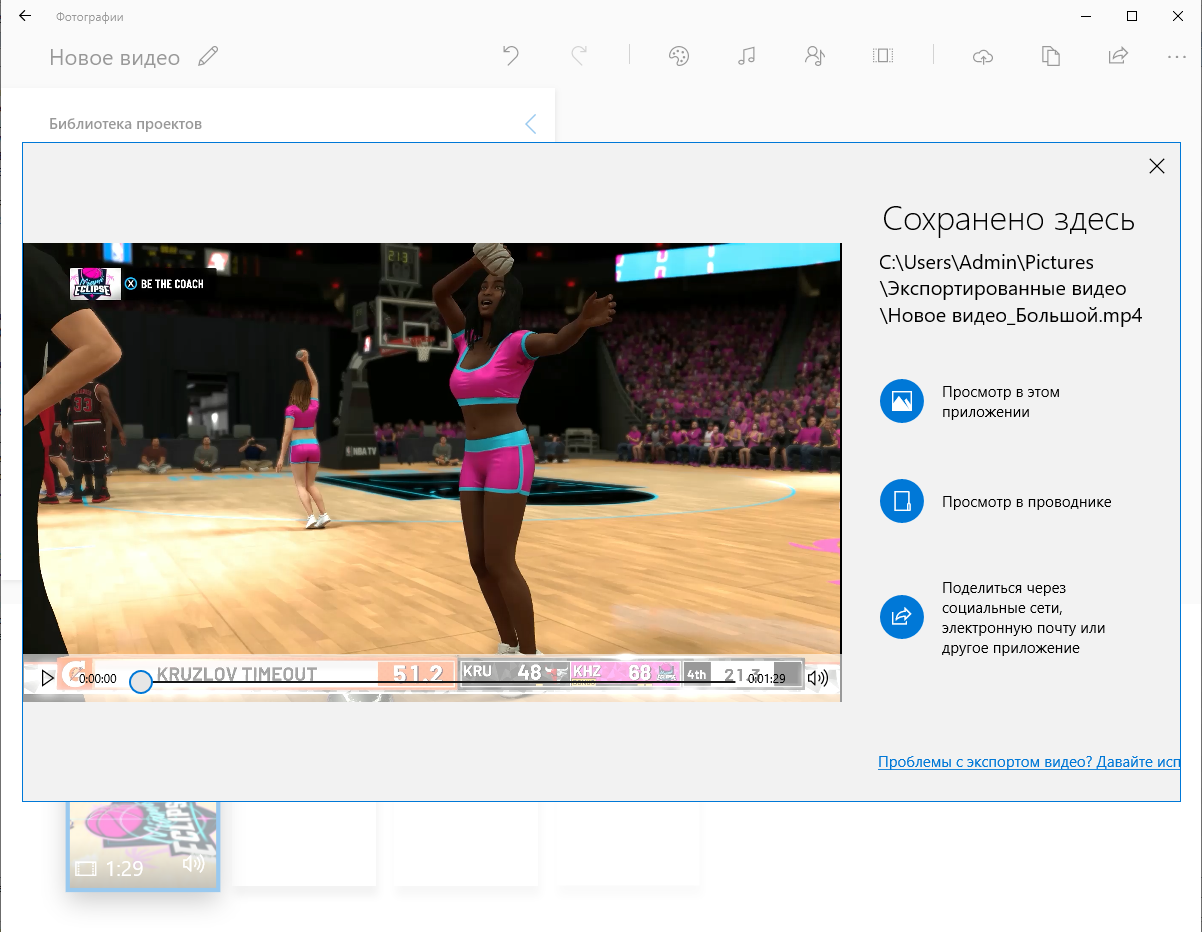Image resolution: width=1202 pixels, height=932 pixels.
Task: Play the exported video preview
Action: click(x=47, y=678)
